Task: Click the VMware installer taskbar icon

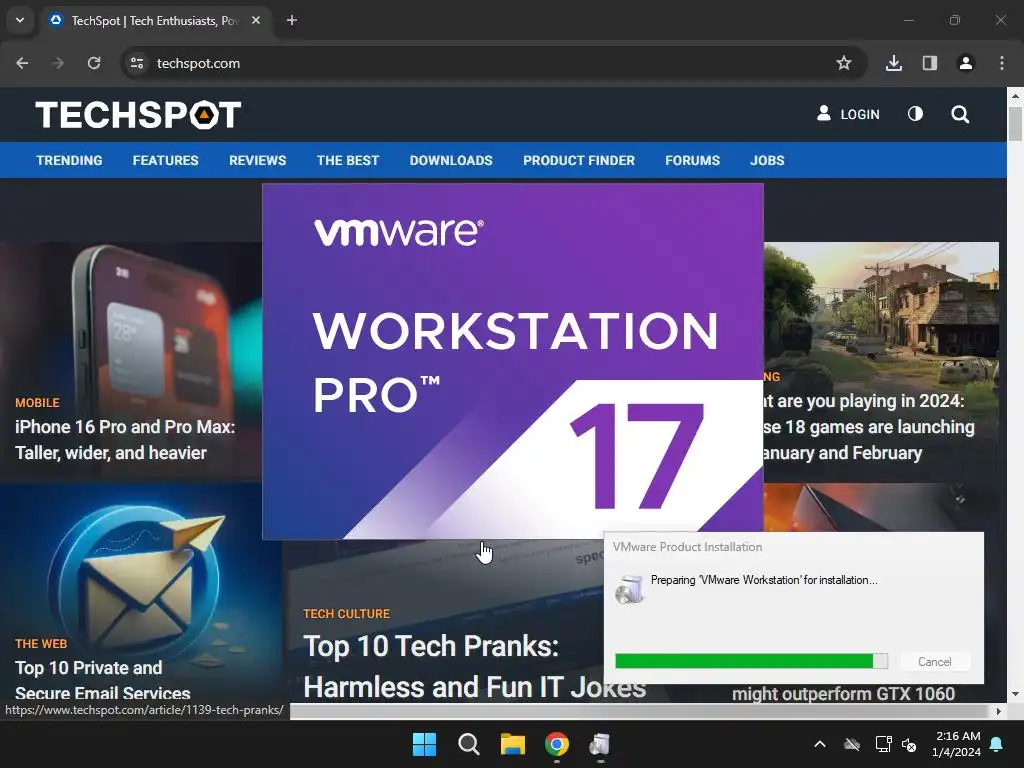Action: click(x=600, y=744)
